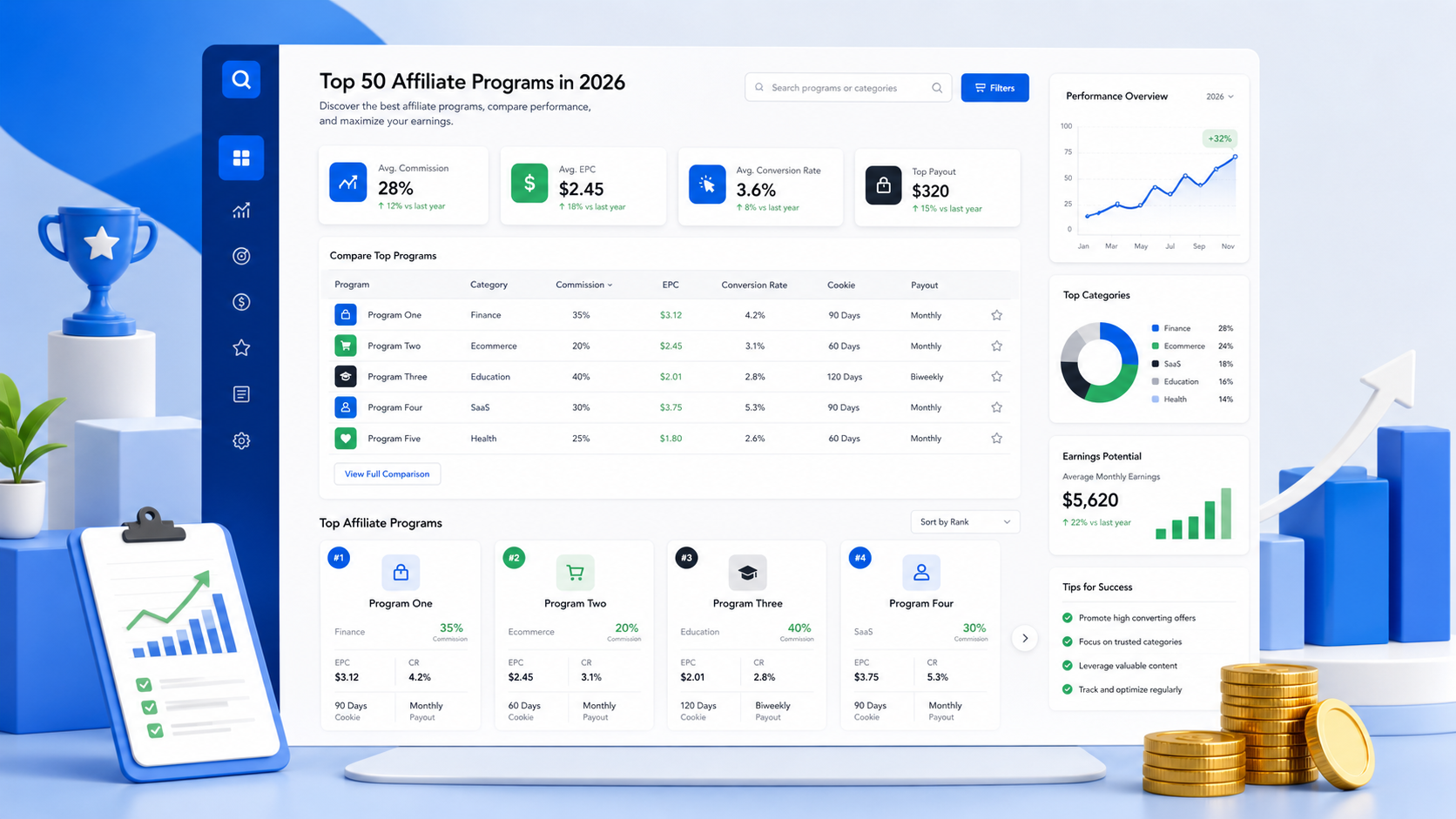
Task: Click the Top Categories donut chart
Action: (x=1099, y=362)
